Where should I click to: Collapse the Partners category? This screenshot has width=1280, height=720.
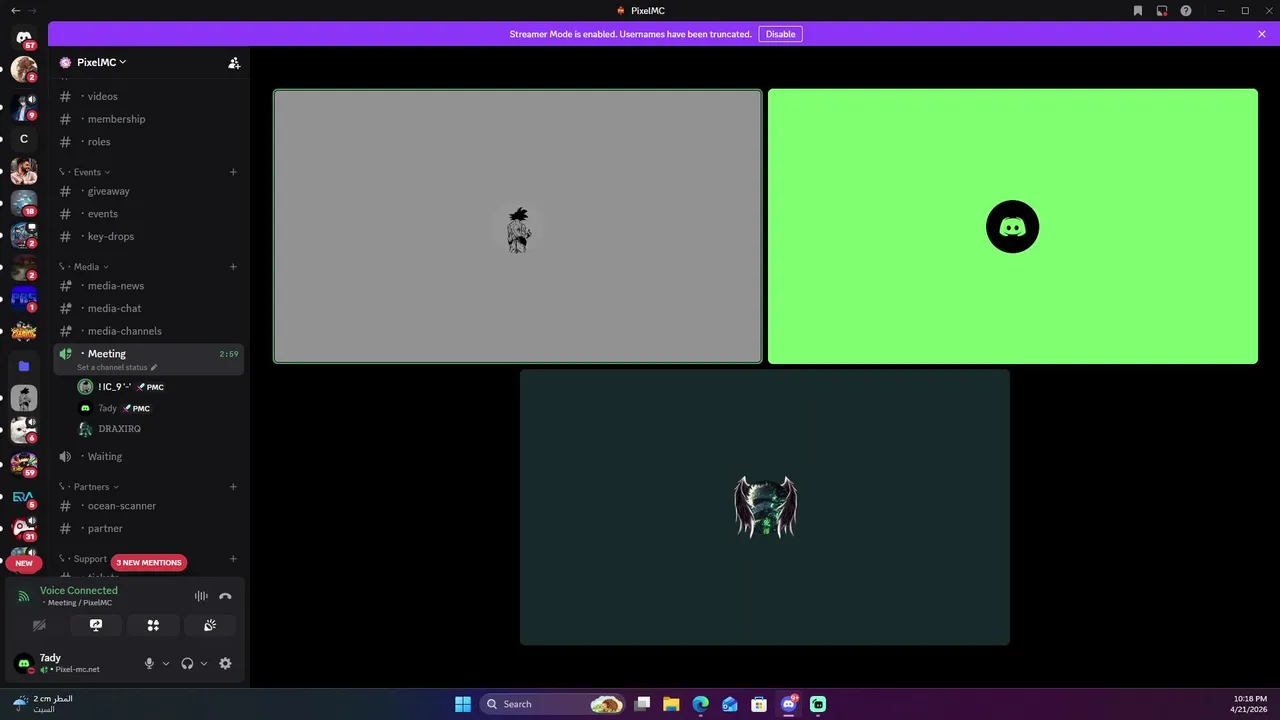coord(89,487)
